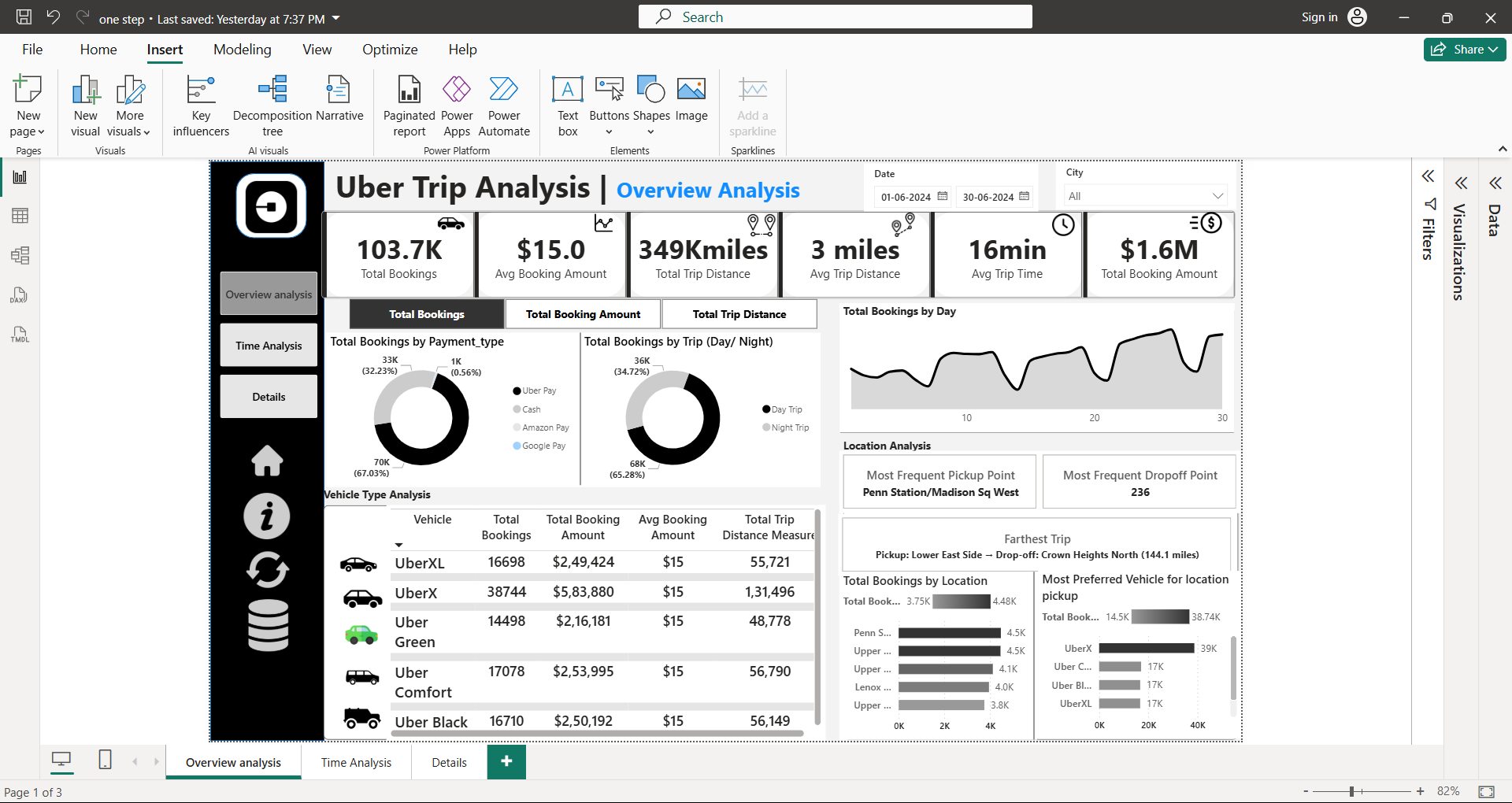Screen dimensions: 1512x803
Task: Select Total Booking Amount measure toggle
Action: coord(583,314)
